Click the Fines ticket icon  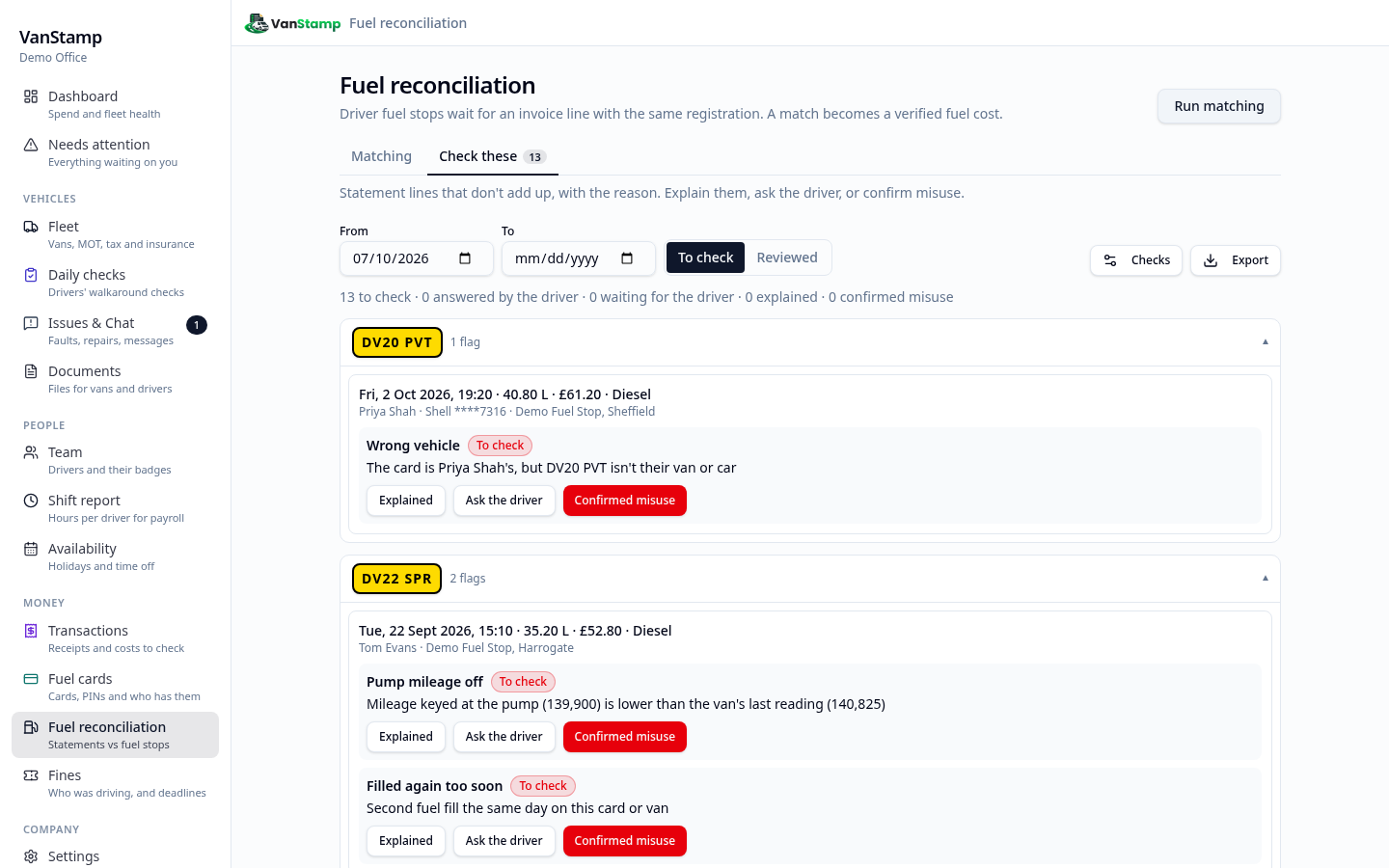click(31, 775)
